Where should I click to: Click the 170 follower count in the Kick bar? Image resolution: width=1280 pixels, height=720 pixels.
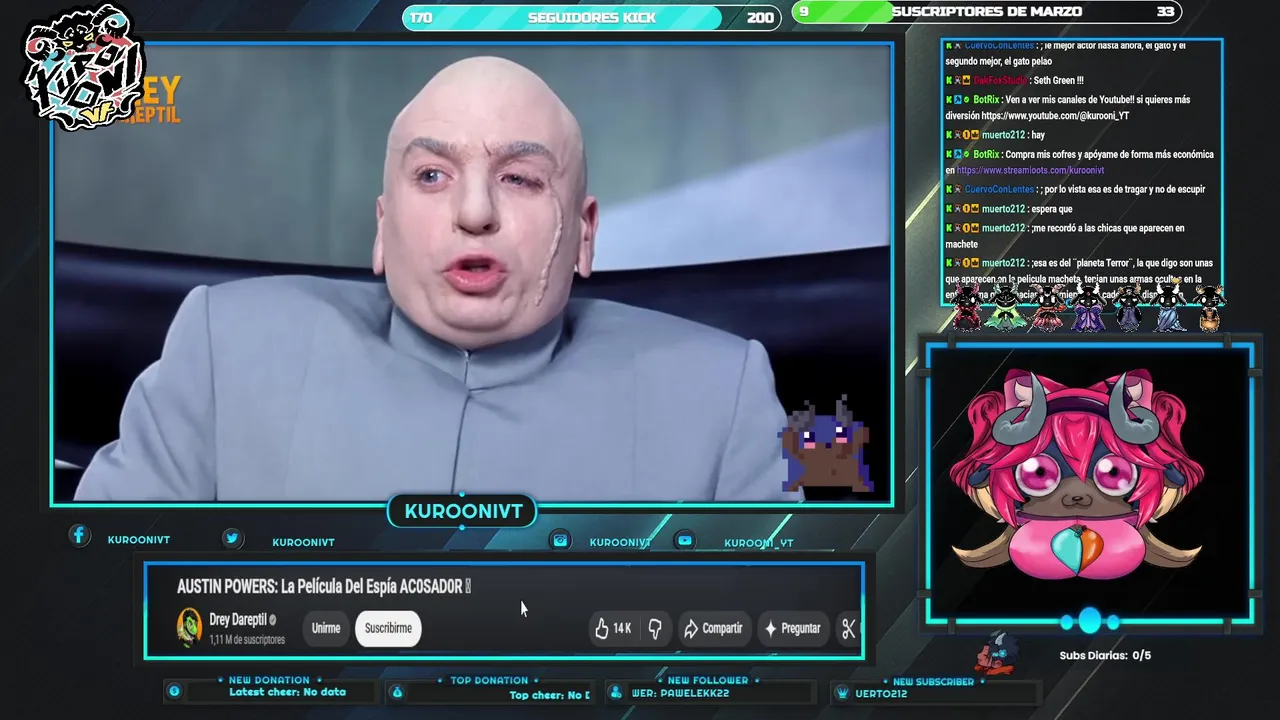click(x=421, y=17)
